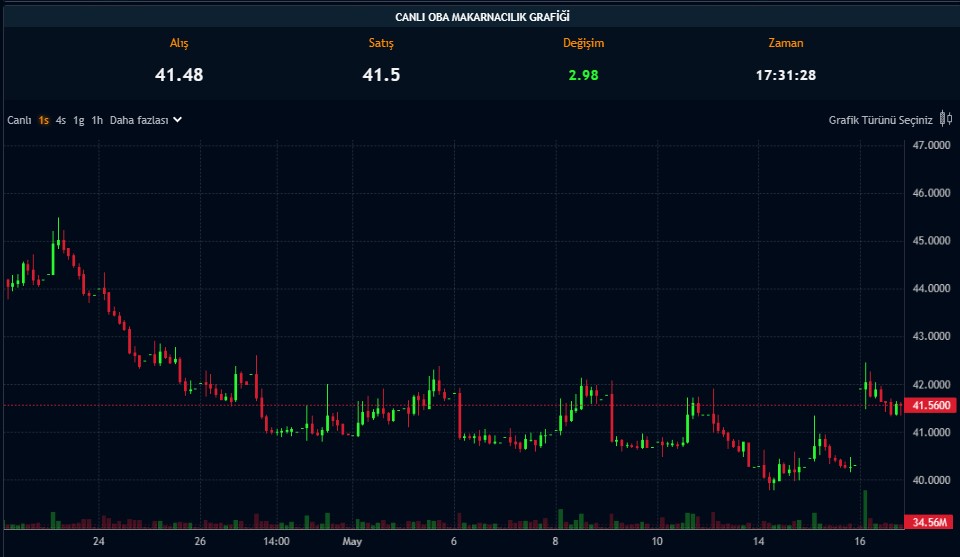Viewport: 960px width, 557px height.
Task: Click the May label on time axis
Action: click(351, 542)
